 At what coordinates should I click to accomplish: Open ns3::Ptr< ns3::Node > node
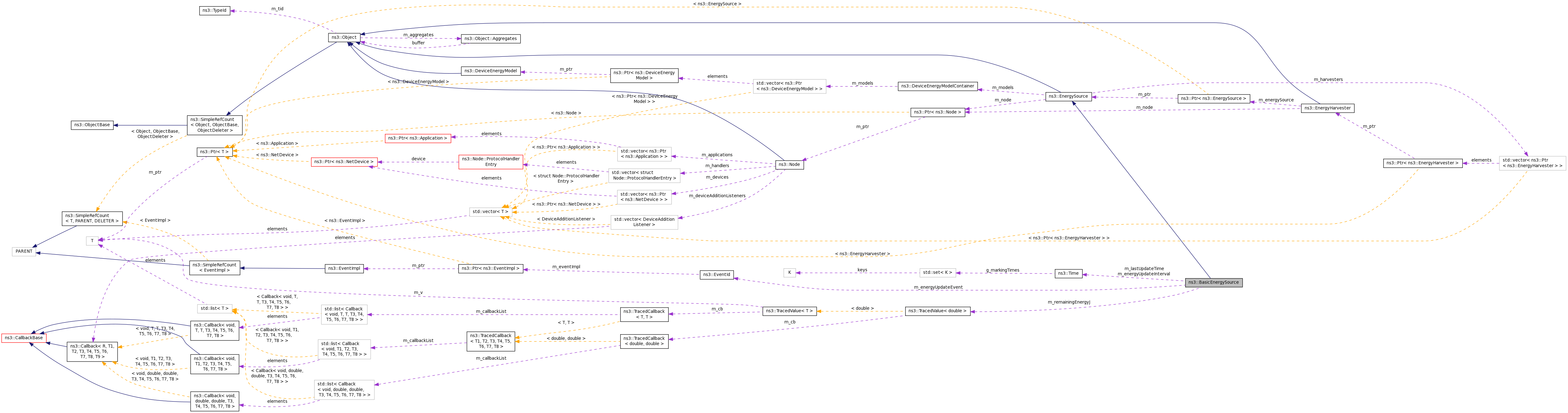[938, 112]
